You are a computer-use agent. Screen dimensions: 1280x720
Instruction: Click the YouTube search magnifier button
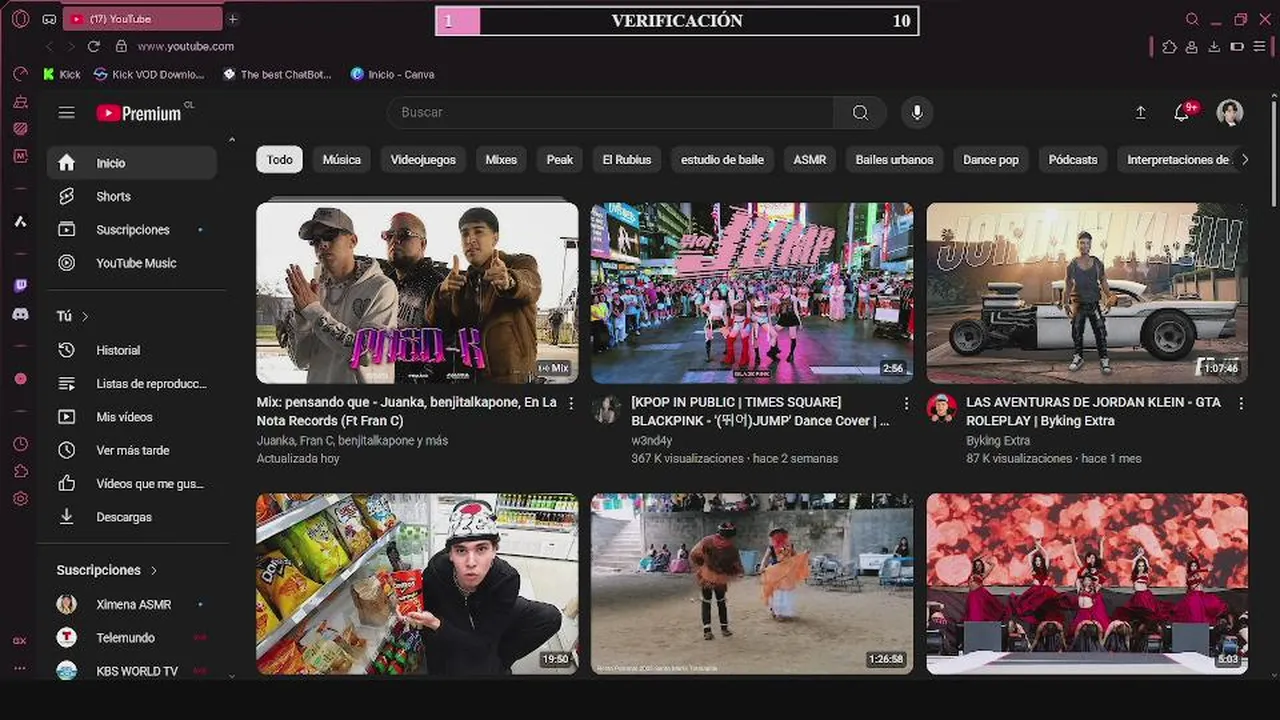[860, 113]
